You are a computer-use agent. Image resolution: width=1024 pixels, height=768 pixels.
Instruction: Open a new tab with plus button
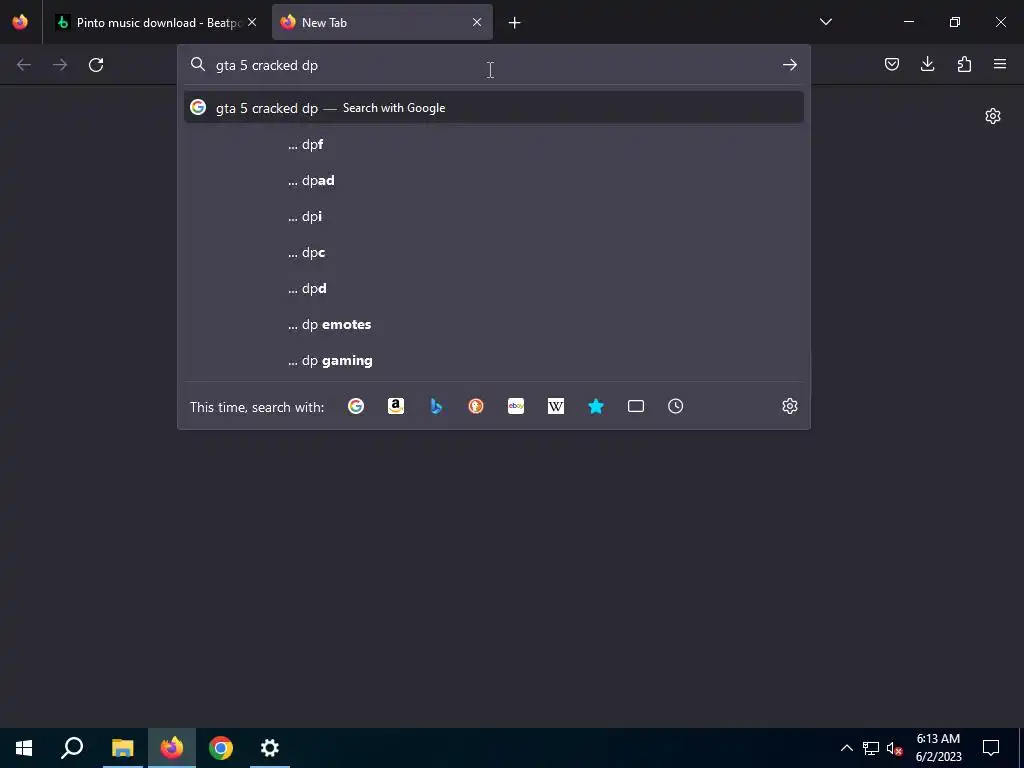click(x=515, y=23)
